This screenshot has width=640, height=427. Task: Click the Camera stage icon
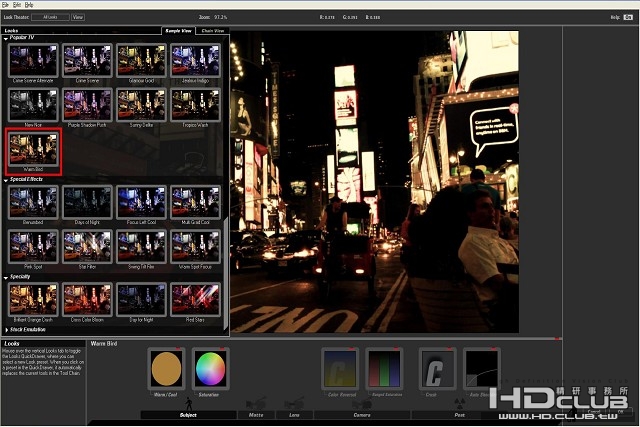click(x=361, y=404)
